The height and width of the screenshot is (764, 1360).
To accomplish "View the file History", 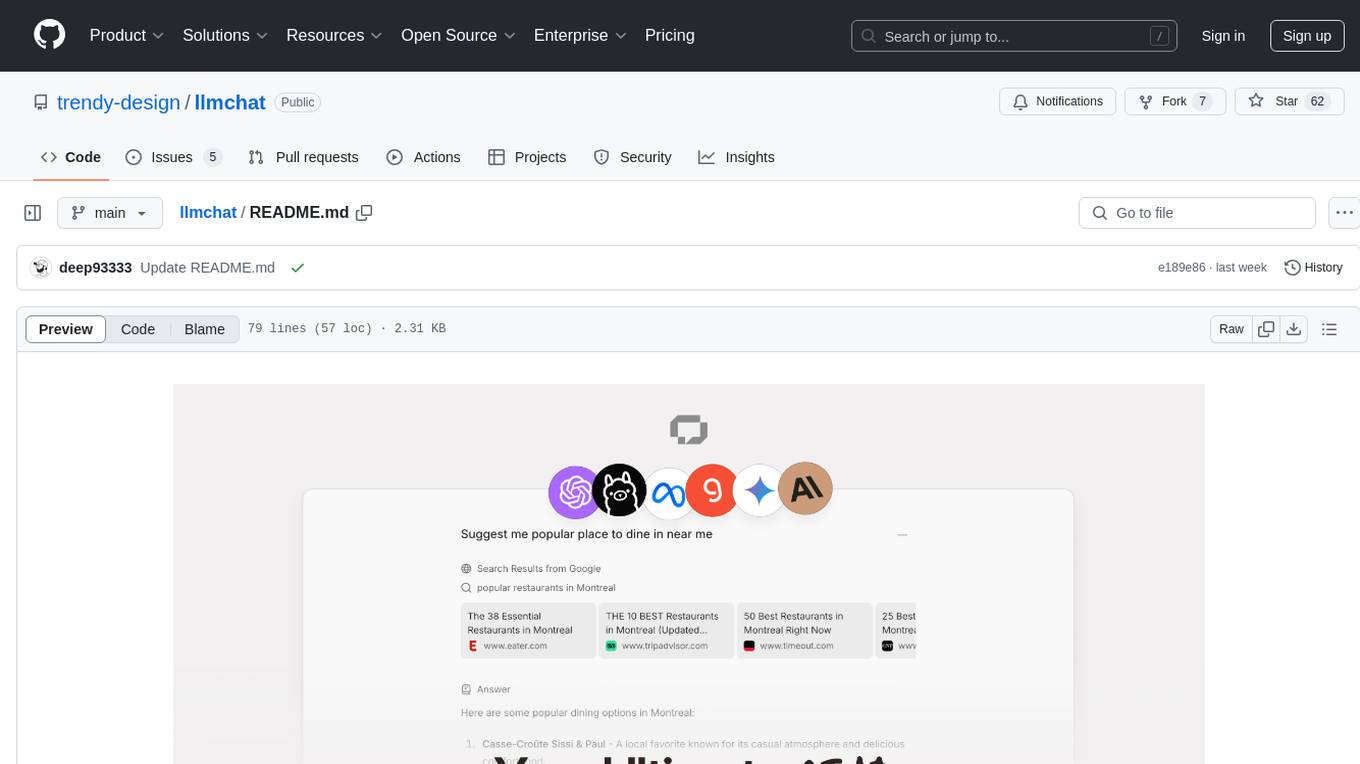I will [1313, 267].
